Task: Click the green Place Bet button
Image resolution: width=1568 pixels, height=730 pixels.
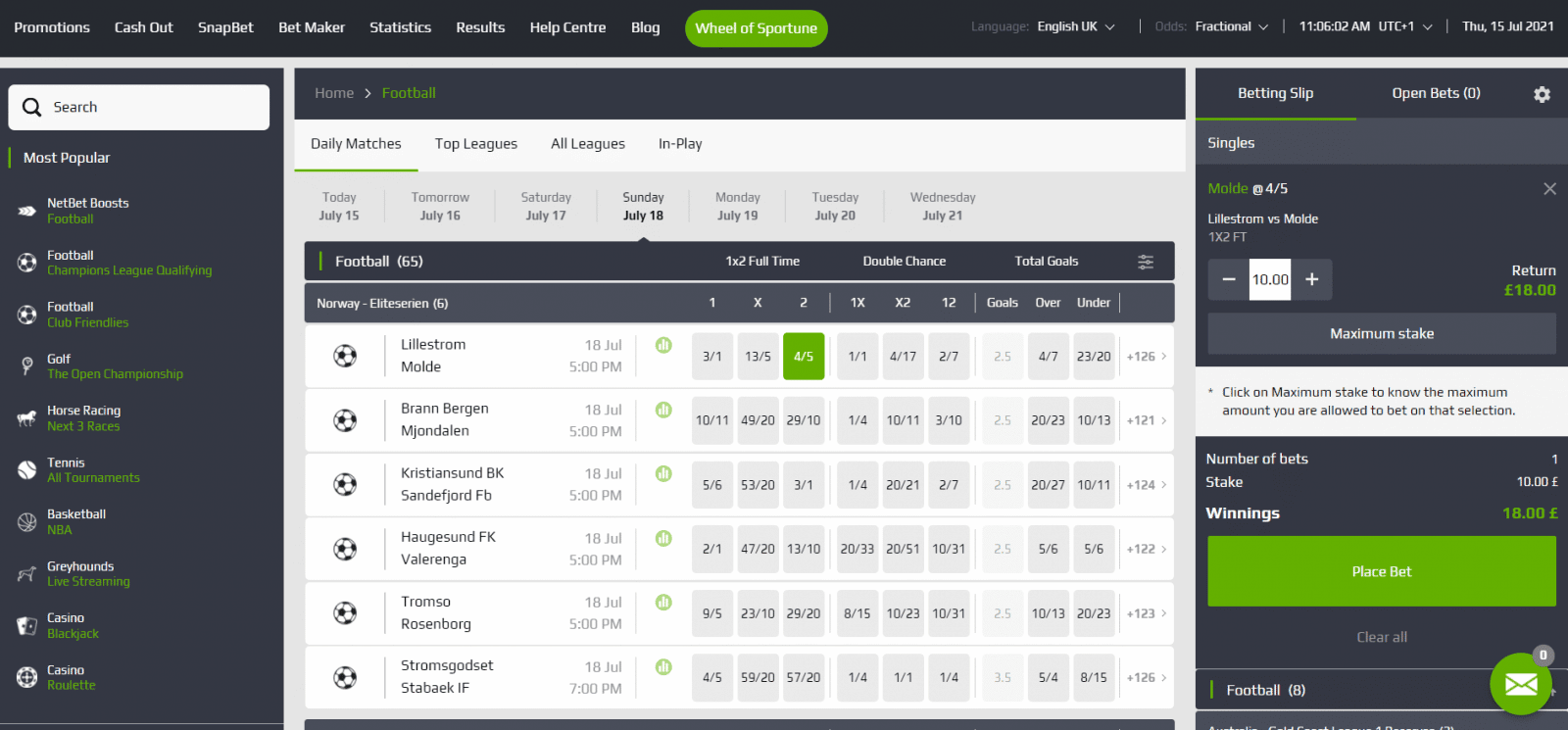Action: coord(1381,571)
